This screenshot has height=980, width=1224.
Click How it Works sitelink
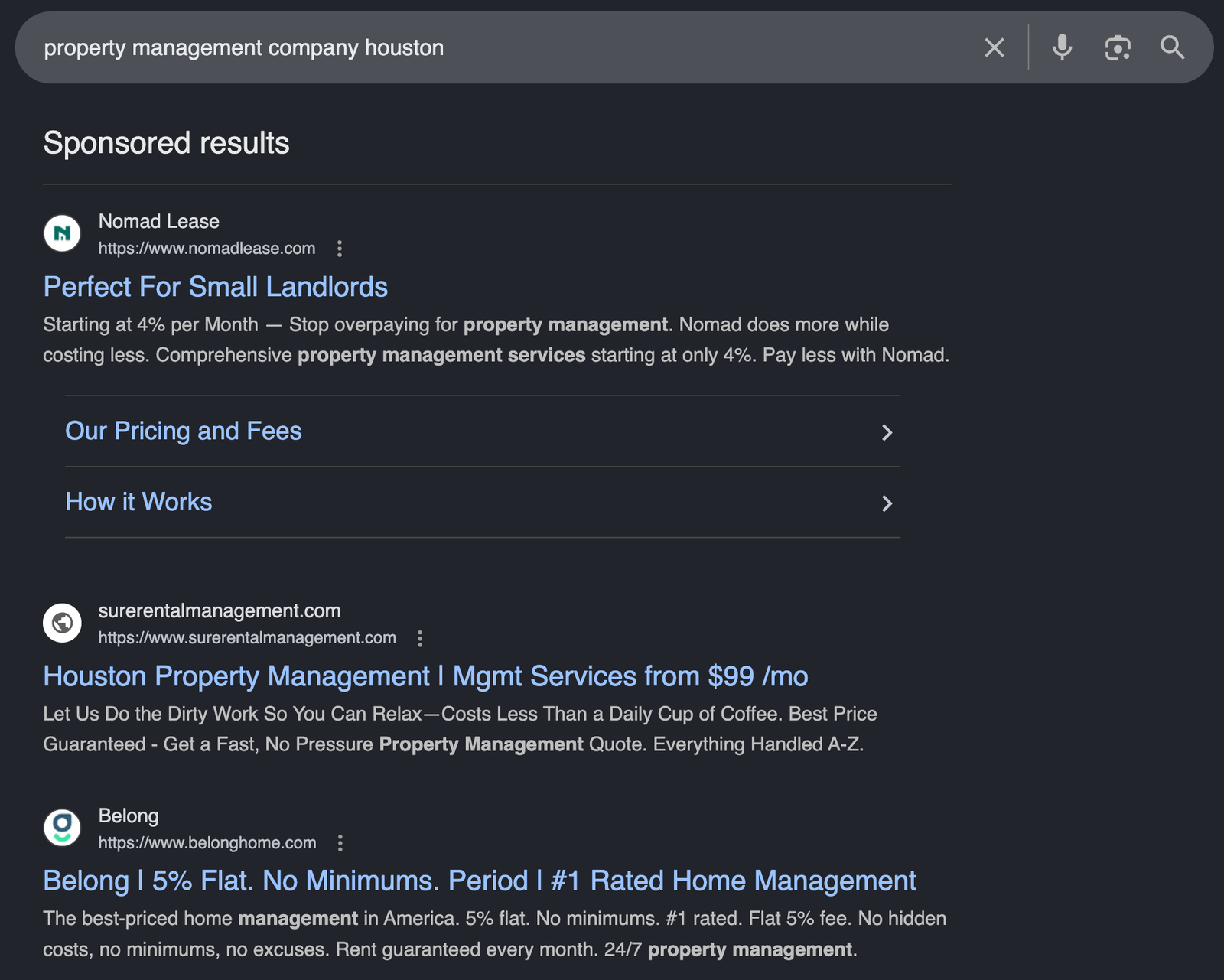[x=138, y=502]
